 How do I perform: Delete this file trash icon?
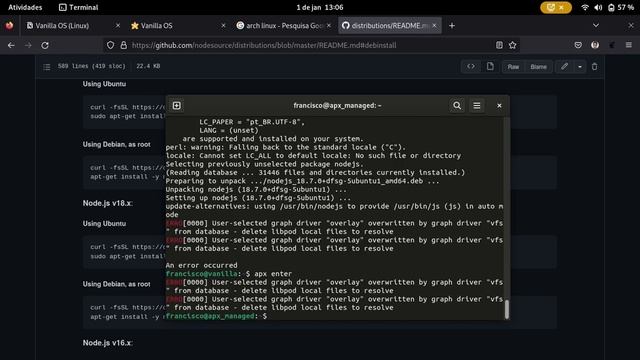(x=594, y=67)
